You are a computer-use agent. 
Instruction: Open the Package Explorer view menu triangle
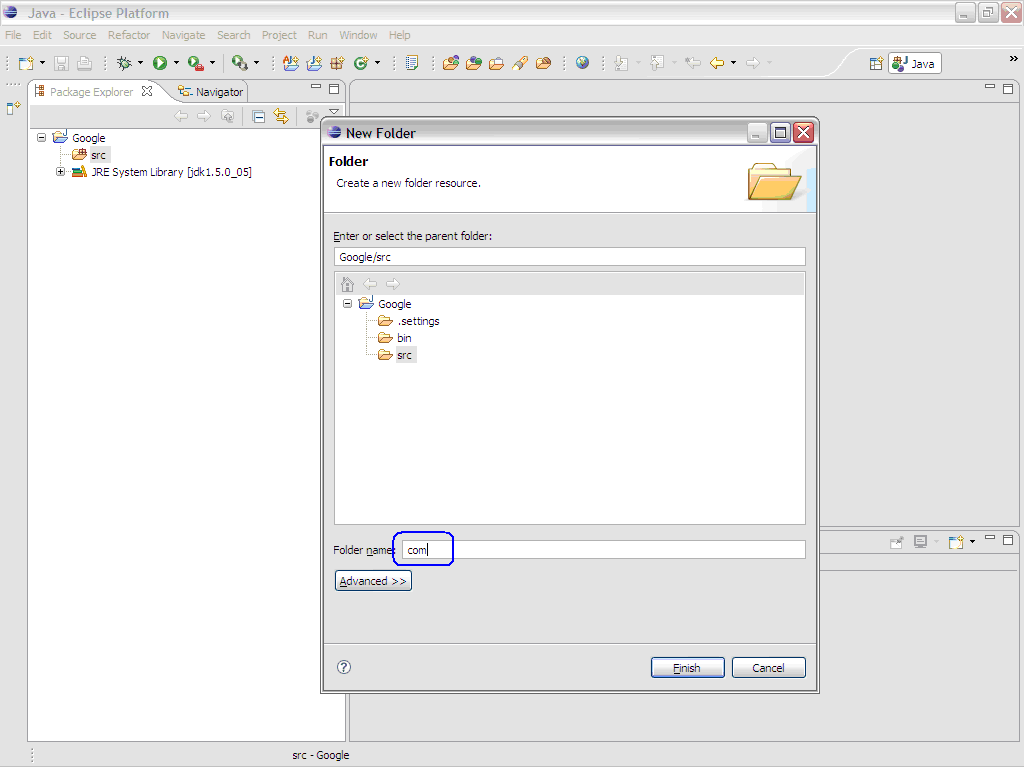pos(334,112)
